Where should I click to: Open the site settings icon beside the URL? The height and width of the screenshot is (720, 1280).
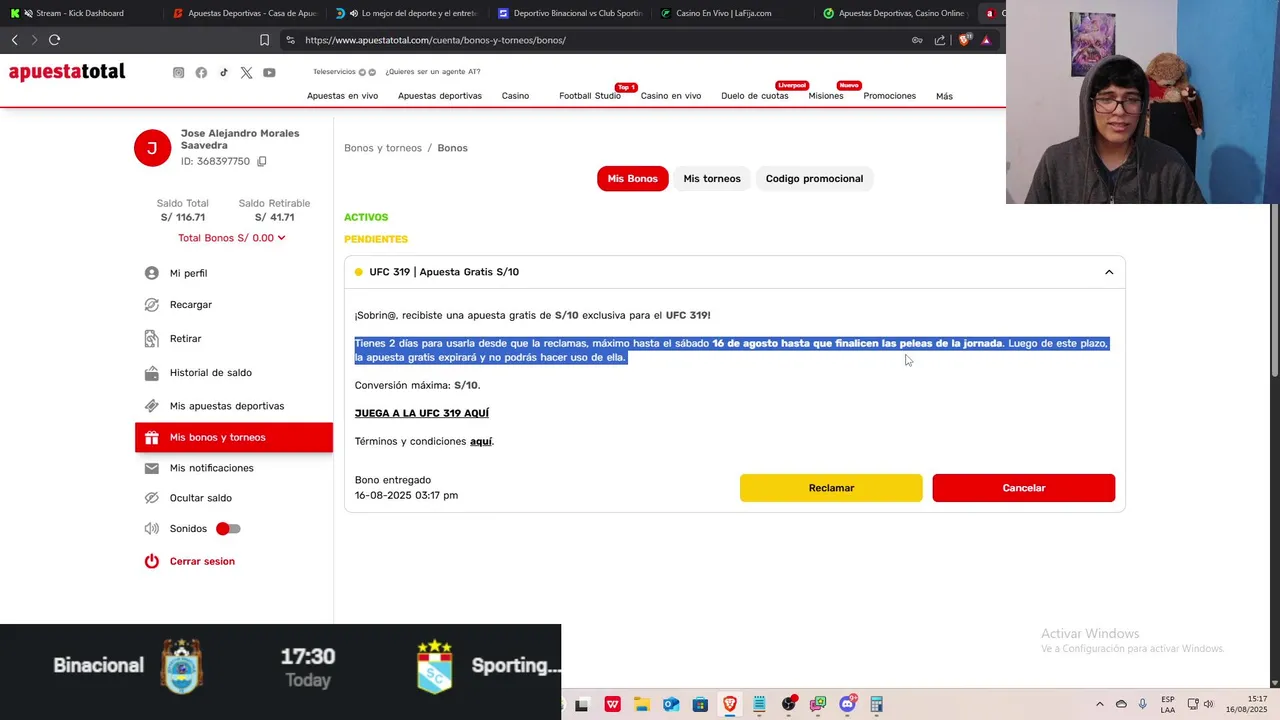pyautogui.click(x=290, y=40)
